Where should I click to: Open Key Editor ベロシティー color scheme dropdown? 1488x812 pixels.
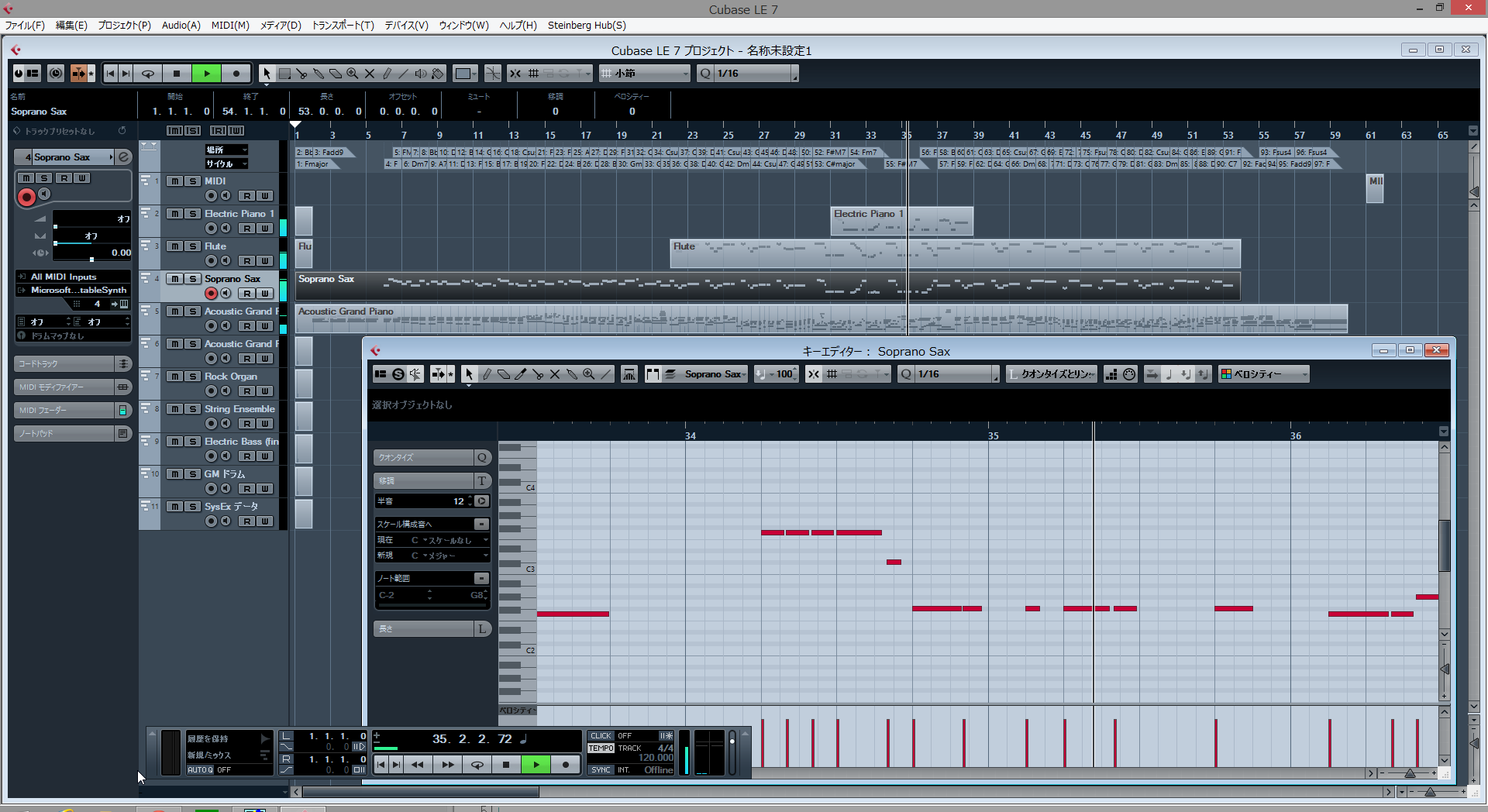coord(1264,374)
